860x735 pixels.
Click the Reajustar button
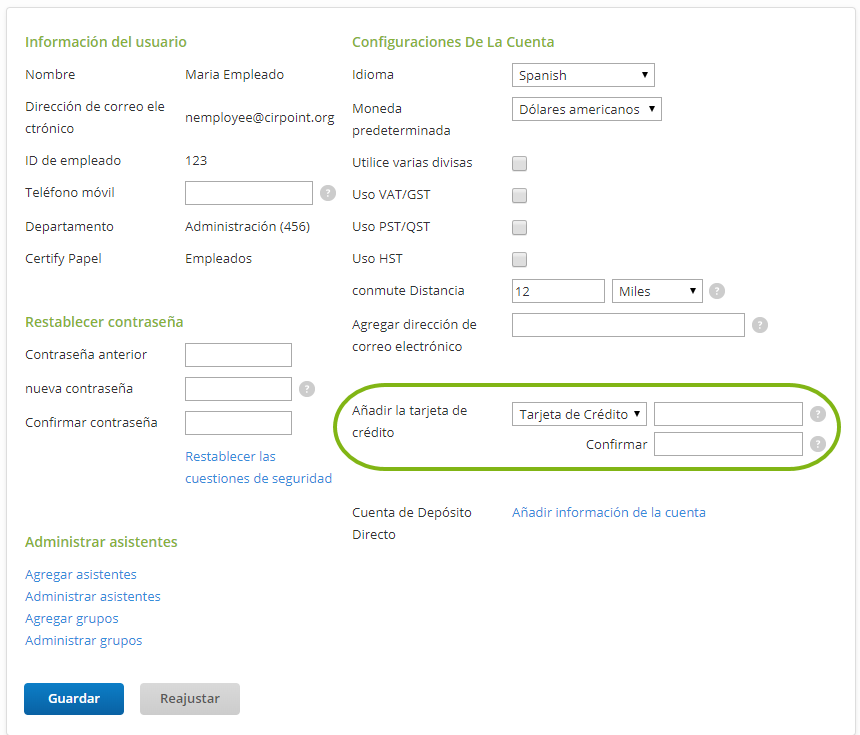point(190,699)
